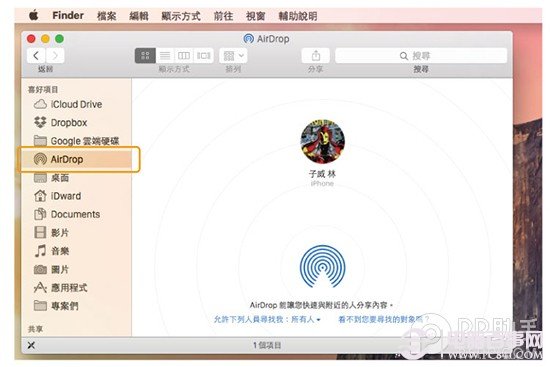Open iDward home folder

76,196
